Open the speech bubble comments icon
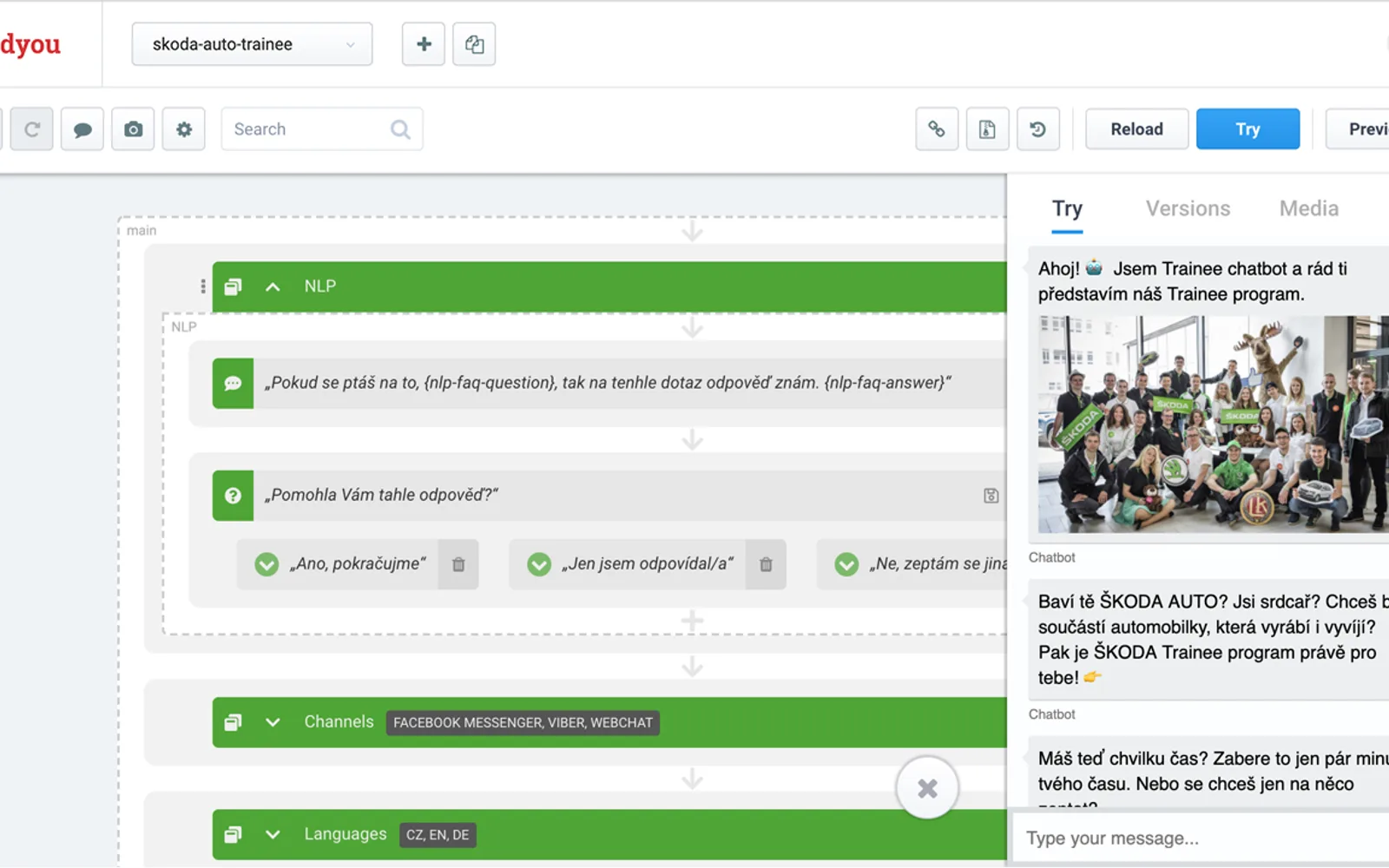This screenshot has width=1389, height=868. [82, 129]
